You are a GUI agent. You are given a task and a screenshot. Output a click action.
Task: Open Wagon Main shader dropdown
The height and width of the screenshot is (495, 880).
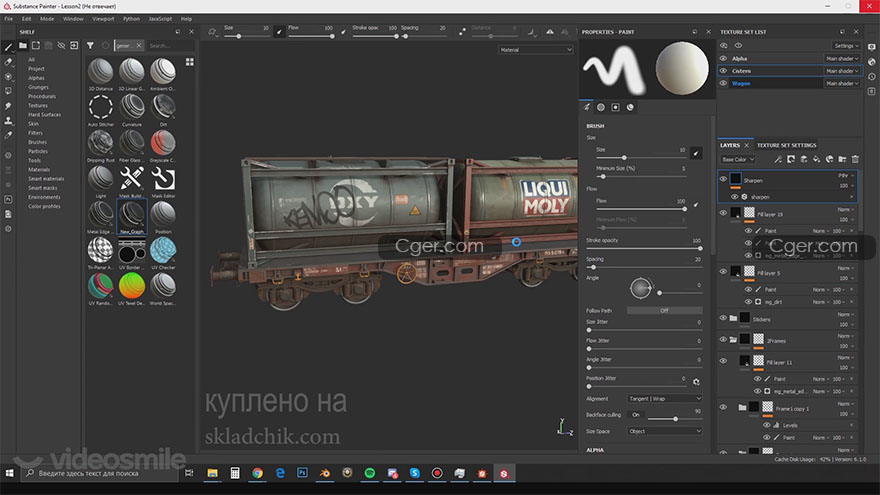point(842,83)
